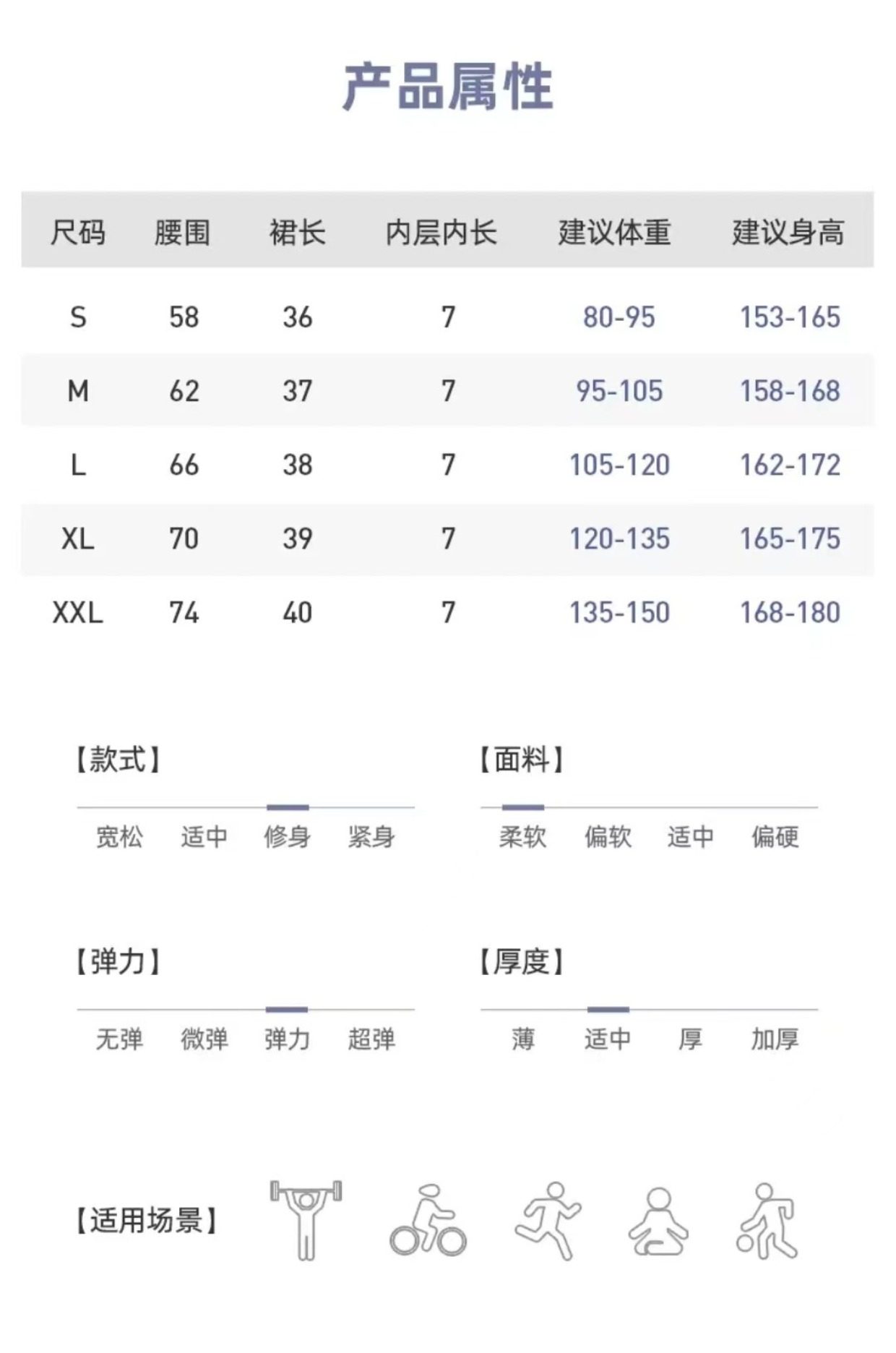Click the basketball dribbling scenario icon
This screenshot has height=1353, width=896.
tap(767, 1221)
